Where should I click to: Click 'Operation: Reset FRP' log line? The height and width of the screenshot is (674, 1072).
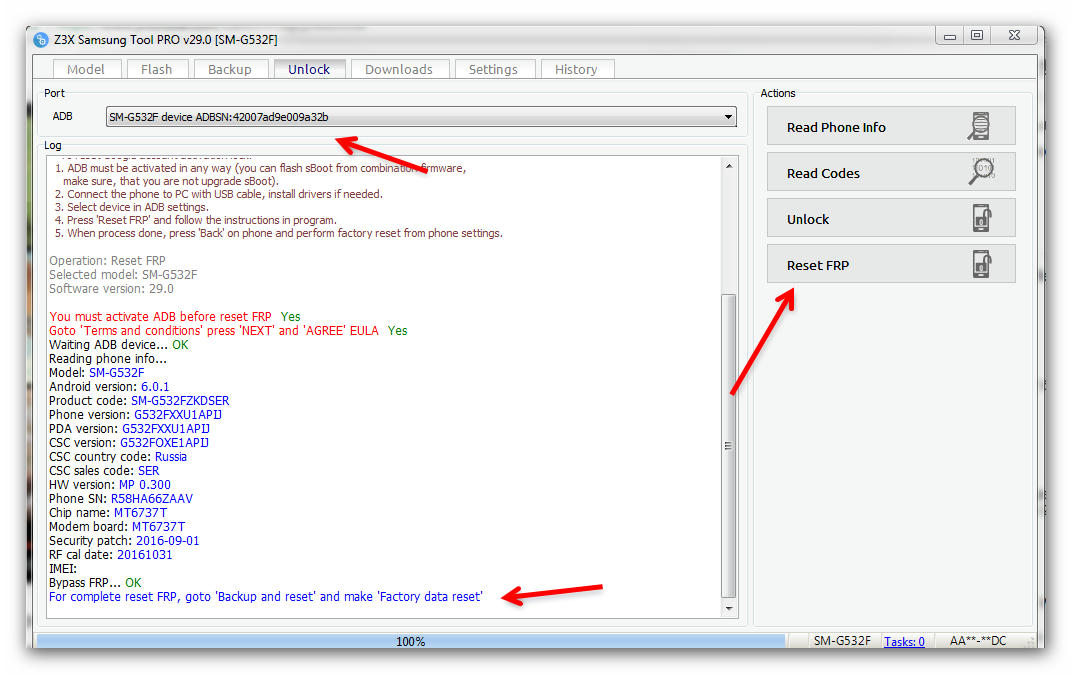pyautogui.click(x=107, y=260)
